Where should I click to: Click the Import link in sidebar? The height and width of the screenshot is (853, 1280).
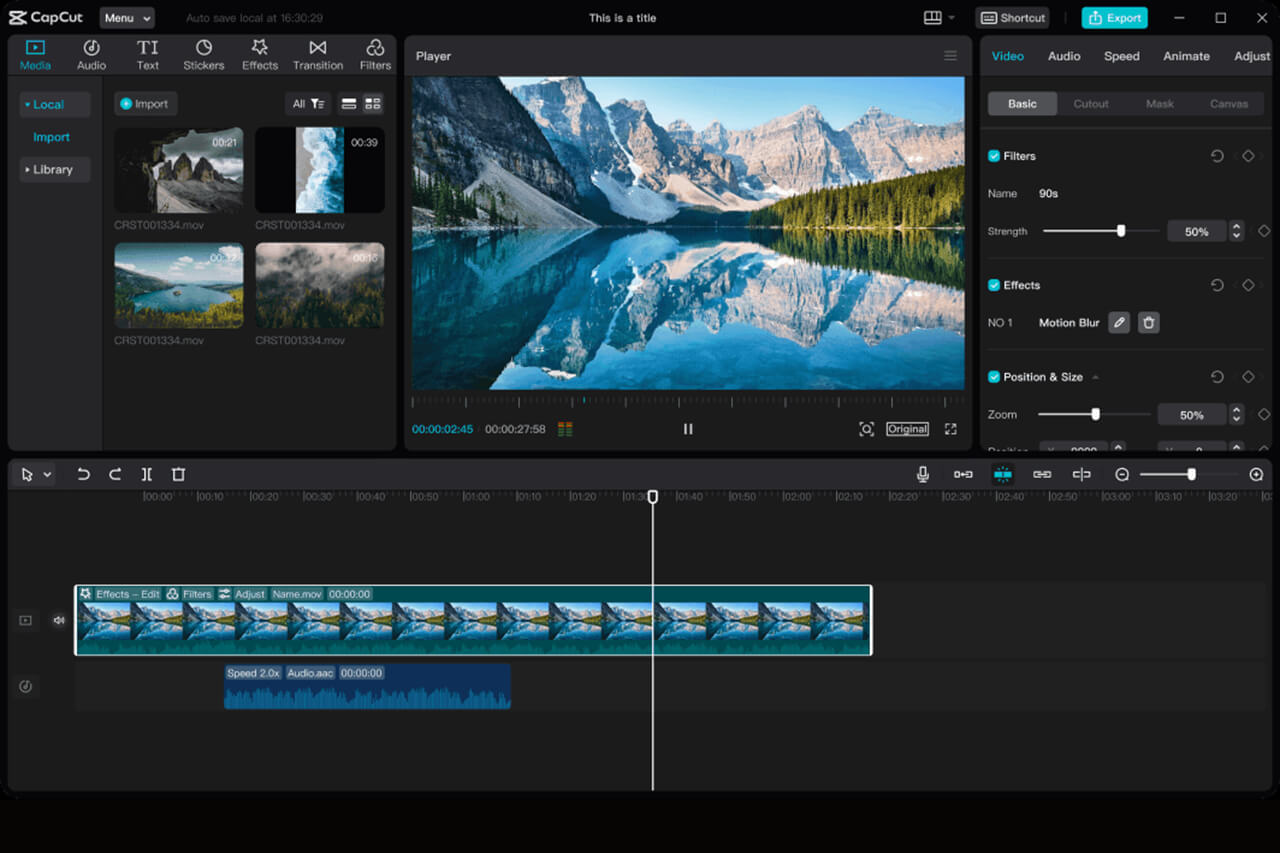click(x=52, y=137)
